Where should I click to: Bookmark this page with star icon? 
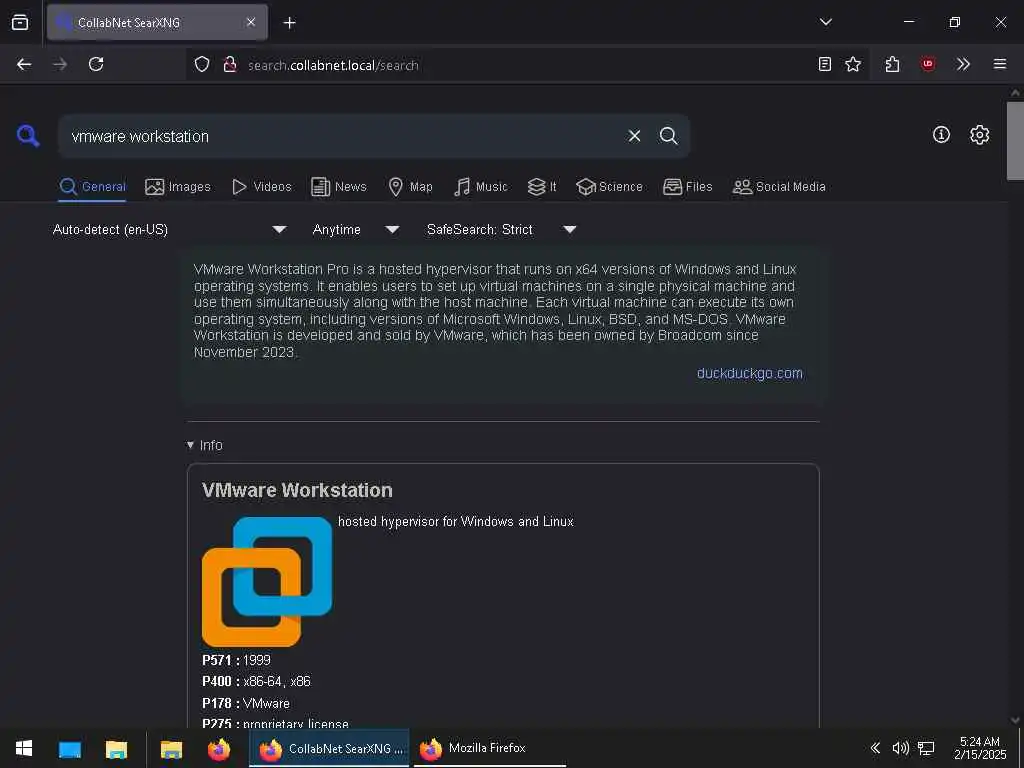tap(853, 64)
